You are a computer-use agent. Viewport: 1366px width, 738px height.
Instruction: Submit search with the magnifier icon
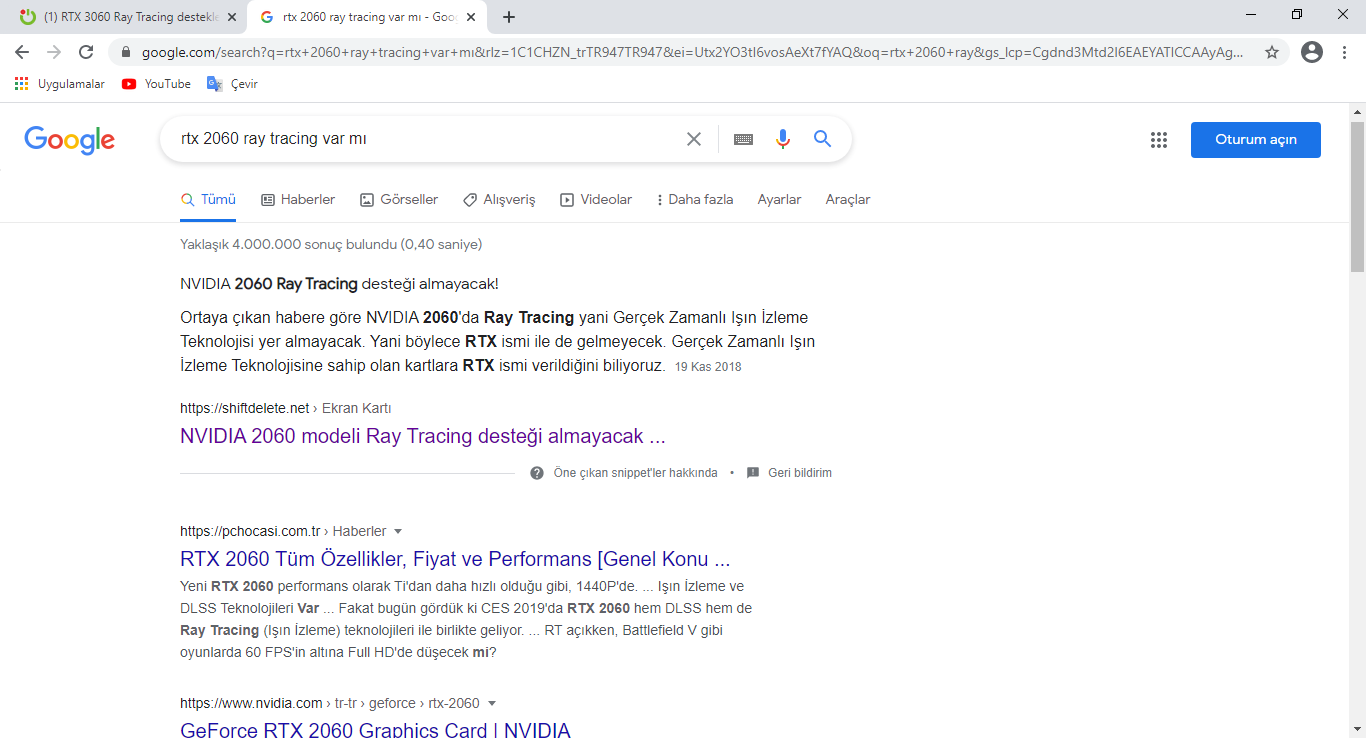[822, 139]
